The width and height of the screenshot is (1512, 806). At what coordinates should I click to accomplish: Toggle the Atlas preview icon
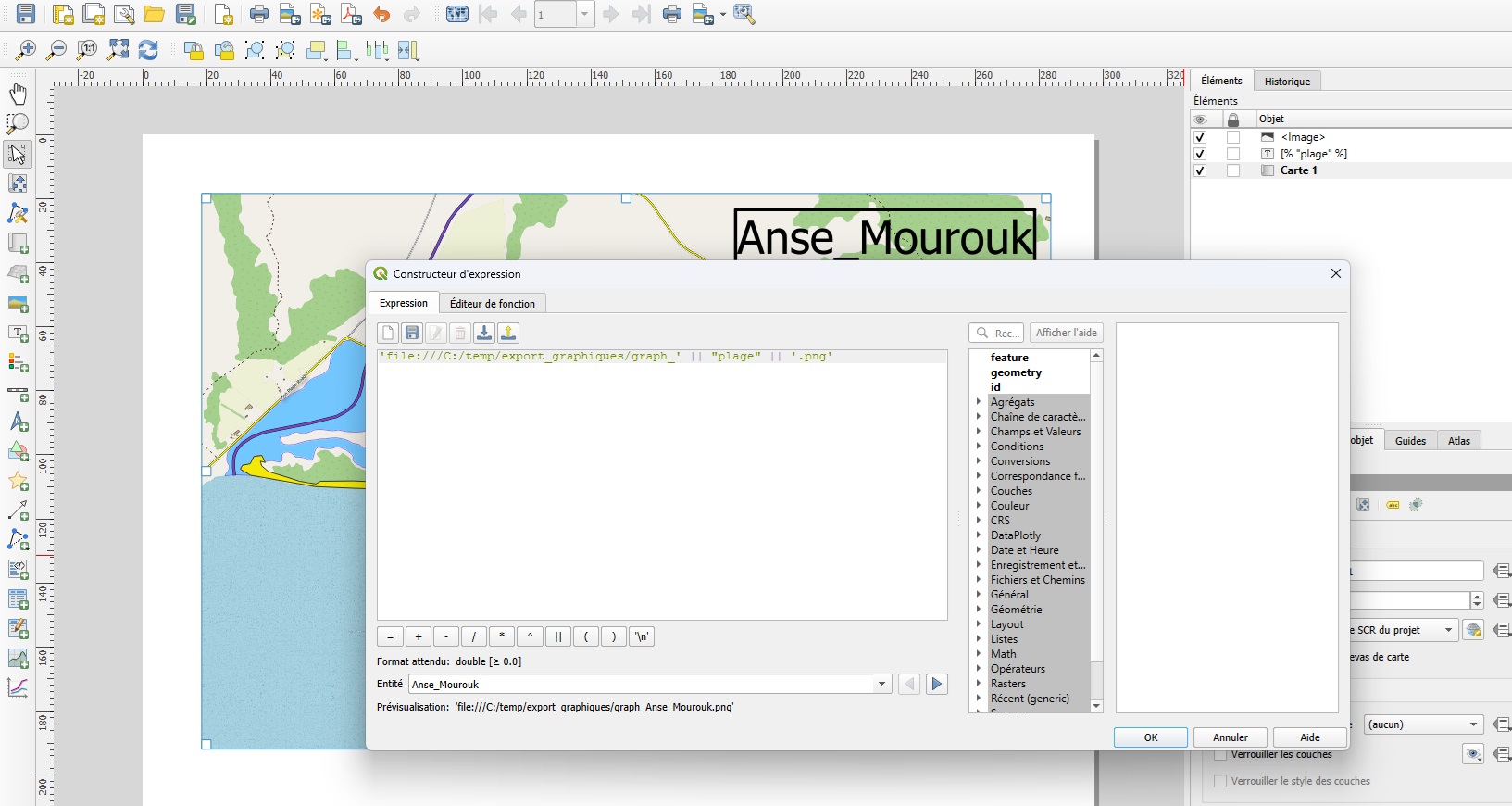tap(457, 14)
